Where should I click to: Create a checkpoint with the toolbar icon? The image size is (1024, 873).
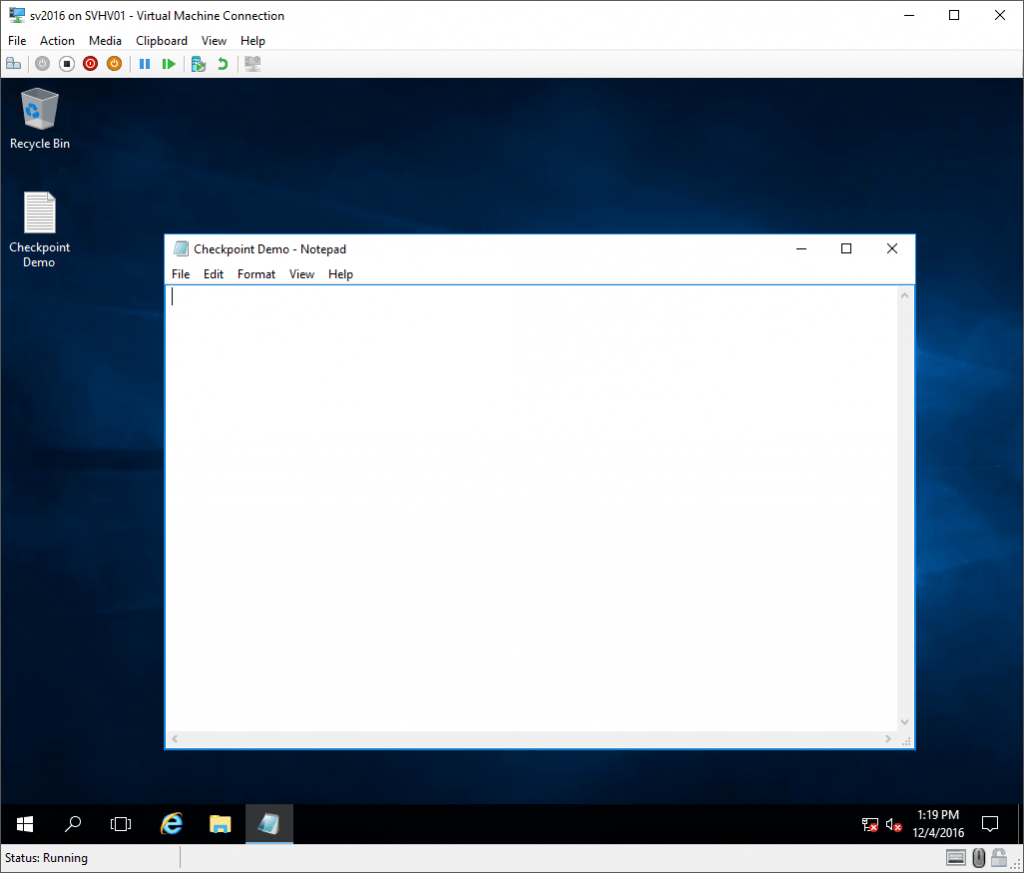pos(199,64)
